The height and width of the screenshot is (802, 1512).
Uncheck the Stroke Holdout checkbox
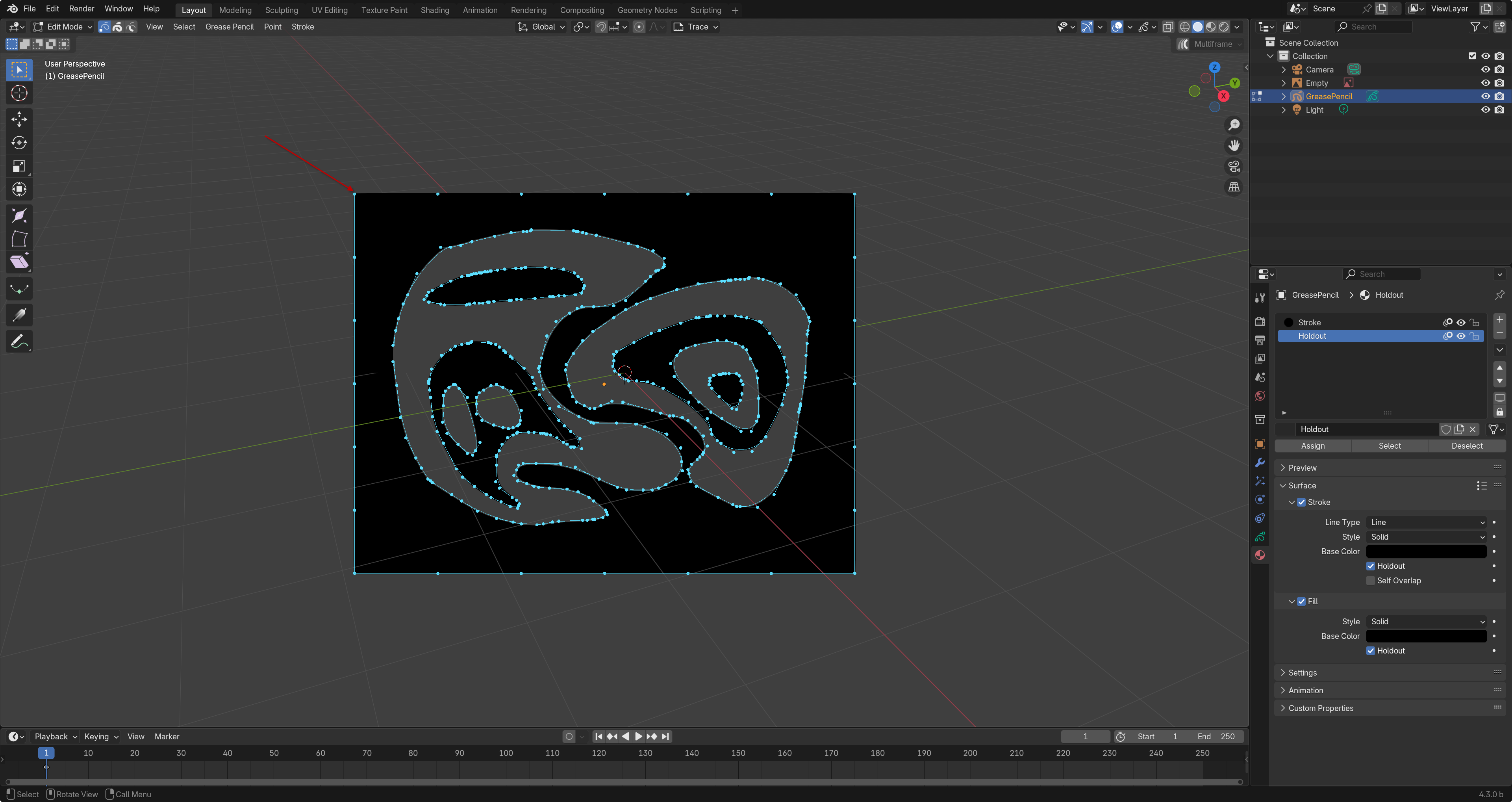(1371, 566)
